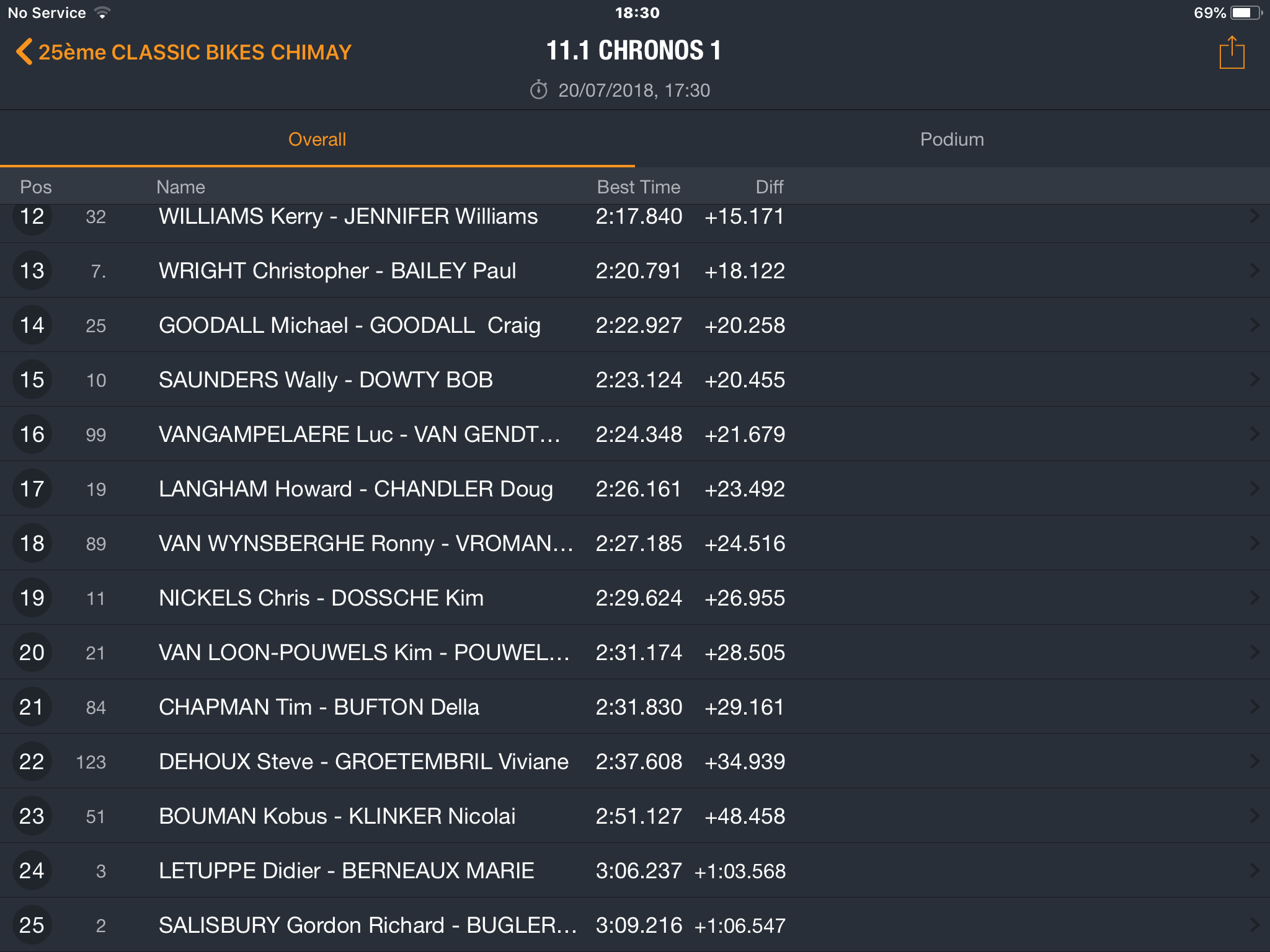This screenshot has height=952, width=1270.
Task: Tap the position 24 circle badge
Action: point(32,871)
